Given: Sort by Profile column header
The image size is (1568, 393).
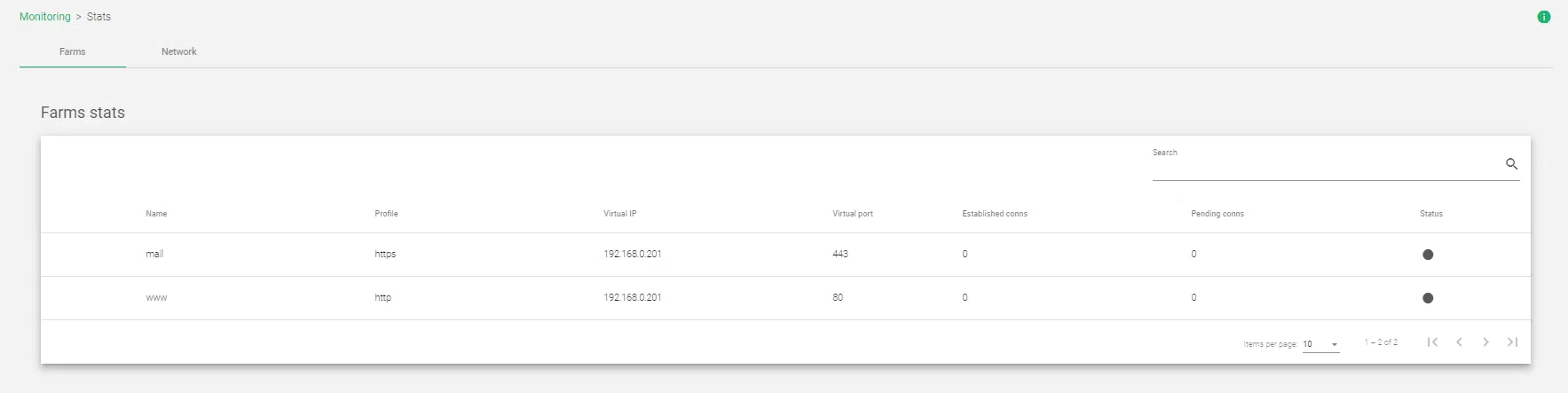Looking at the screenshot, I should tap(386, 214).
